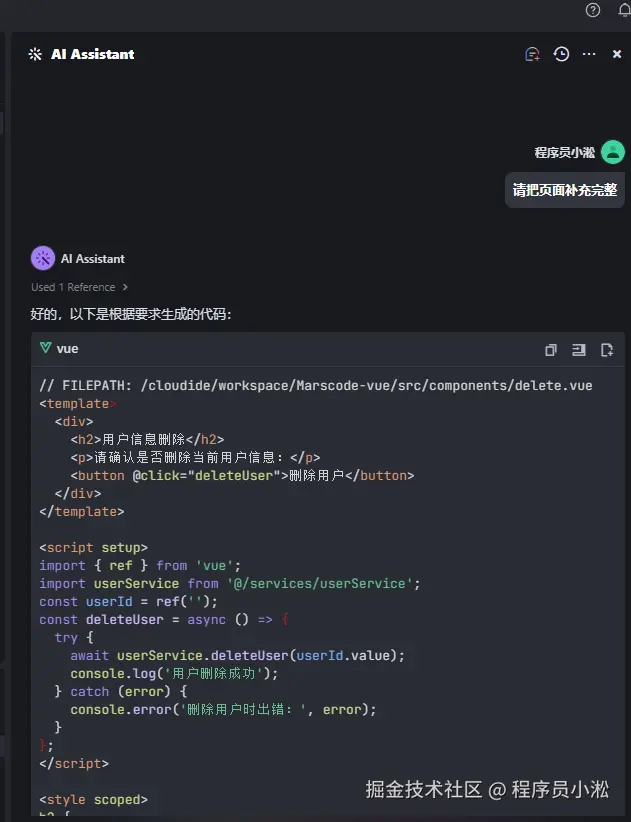The image size is (631, 822).
Task: Click the vue language label
Action: pyautogui.click(x=68, y=349)
